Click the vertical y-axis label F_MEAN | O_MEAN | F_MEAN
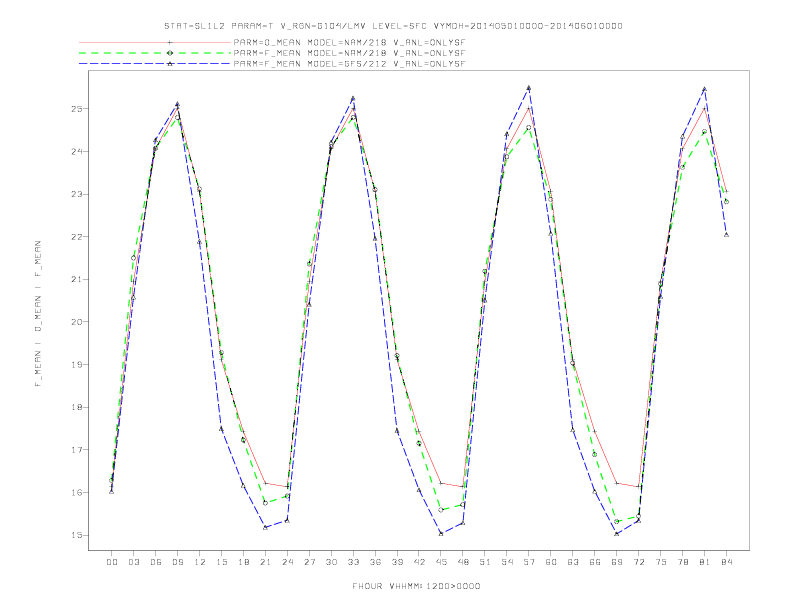This screenshot has height=612, width=792. click(38, 314)
